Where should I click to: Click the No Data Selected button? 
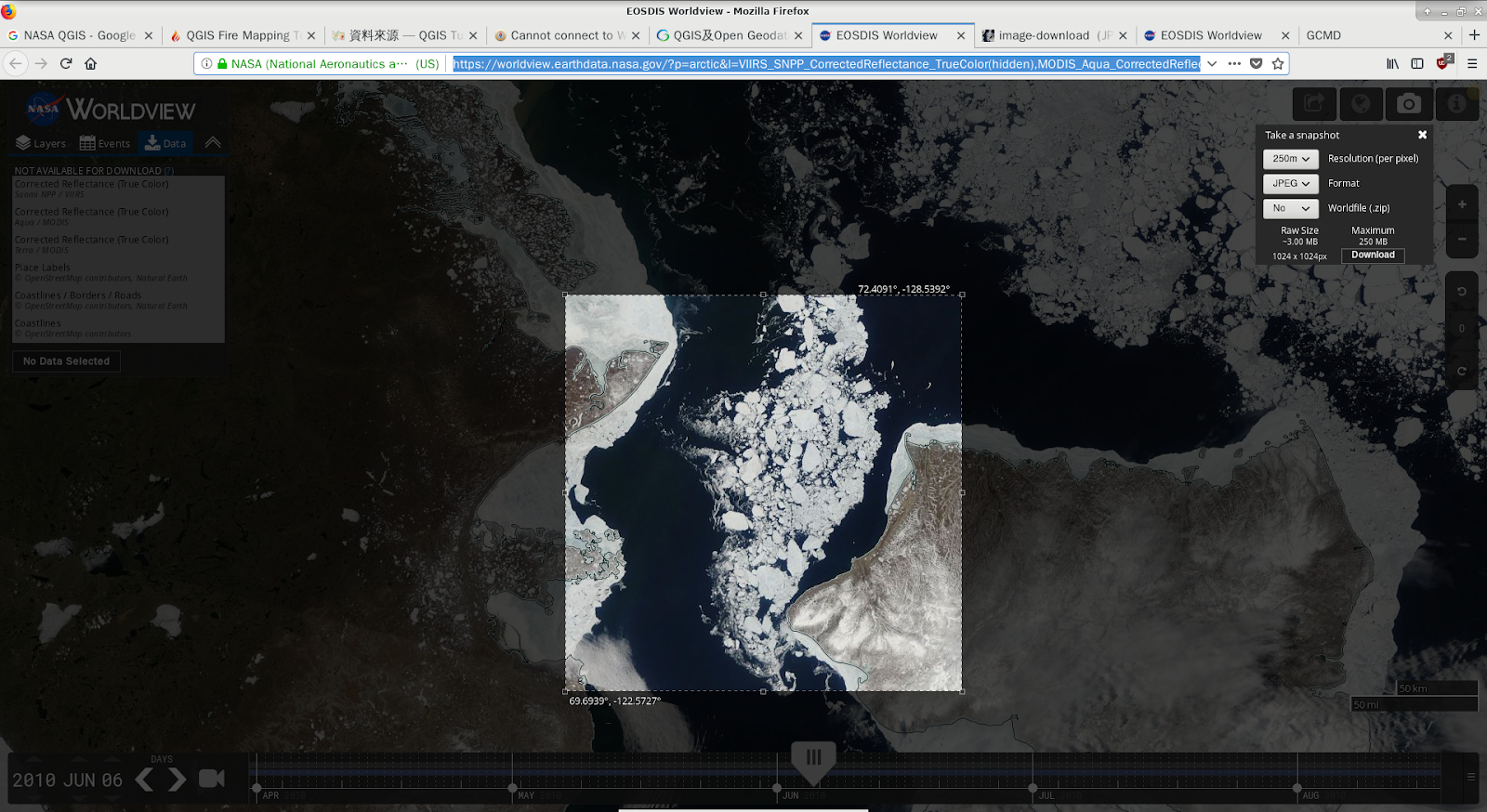pos(66,361)
